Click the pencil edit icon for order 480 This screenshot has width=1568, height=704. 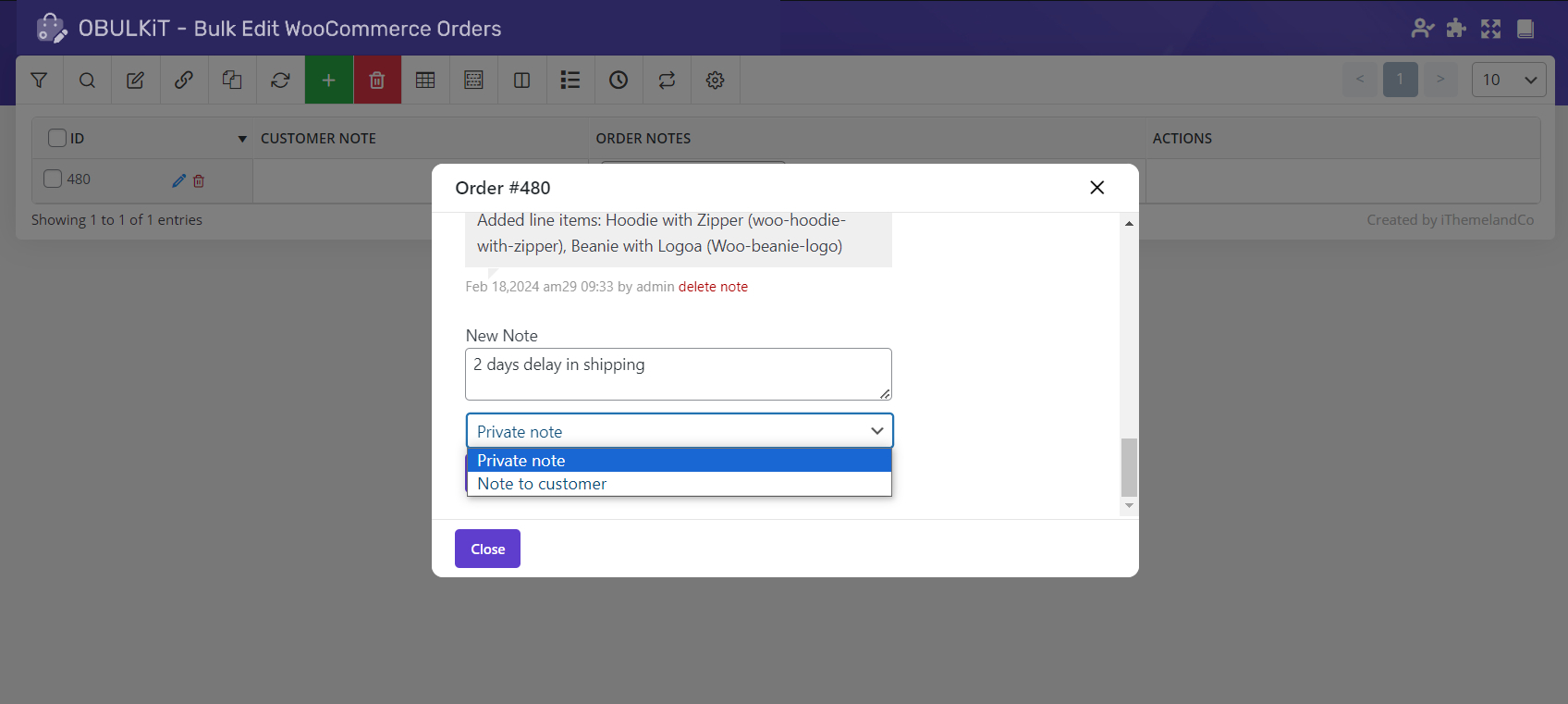pyautogui.click(x=178, y=180)
